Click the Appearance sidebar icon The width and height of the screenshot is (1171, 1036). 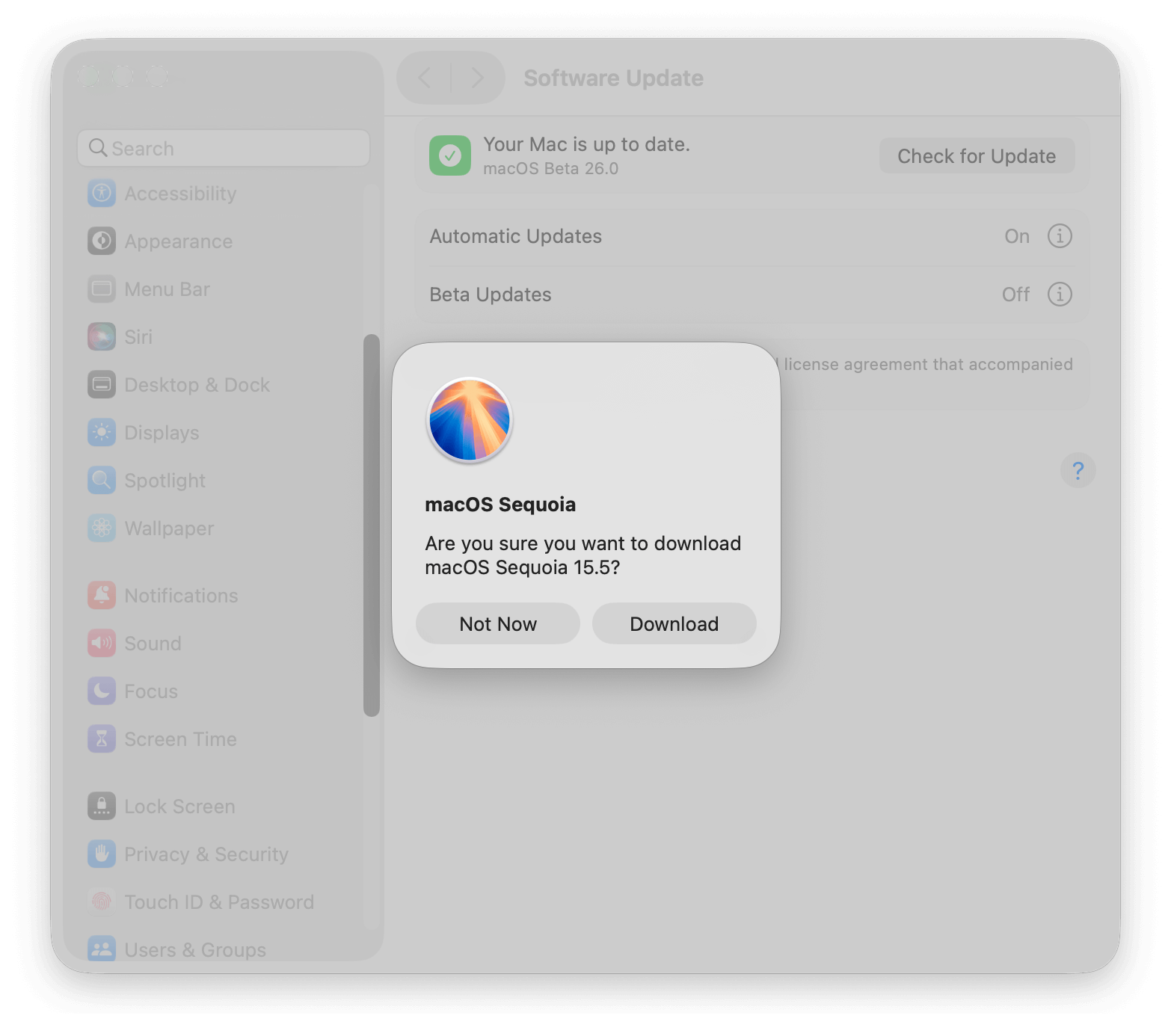point(102,241)
